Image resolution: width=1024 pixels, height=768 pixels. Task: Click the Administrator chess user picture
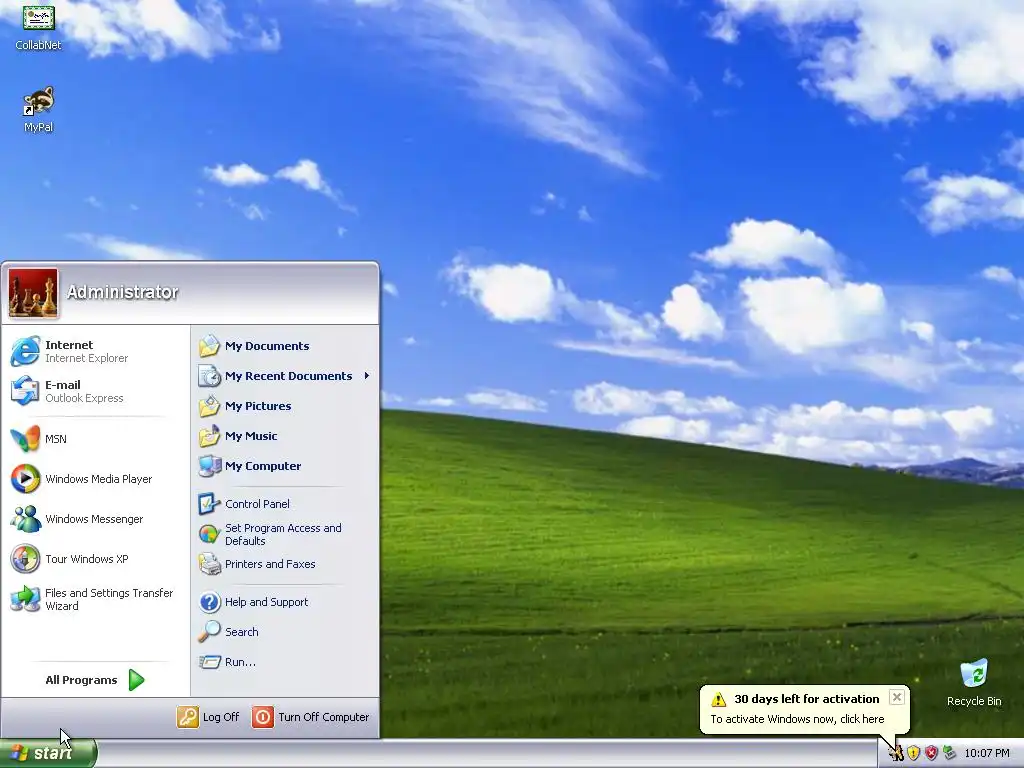pos(33,293)
